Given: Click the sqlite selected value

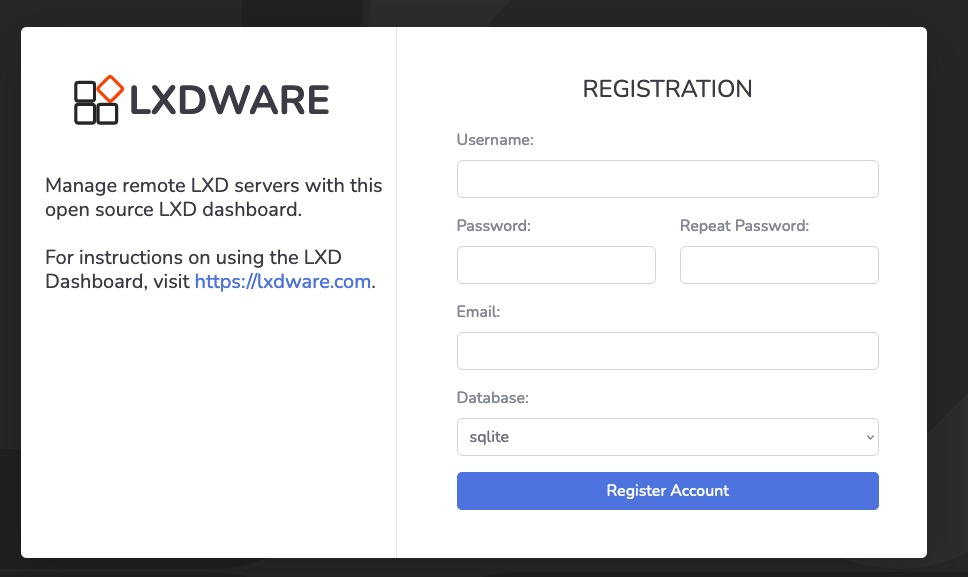Looking at the screenshot, I should (x=490, y=437).
